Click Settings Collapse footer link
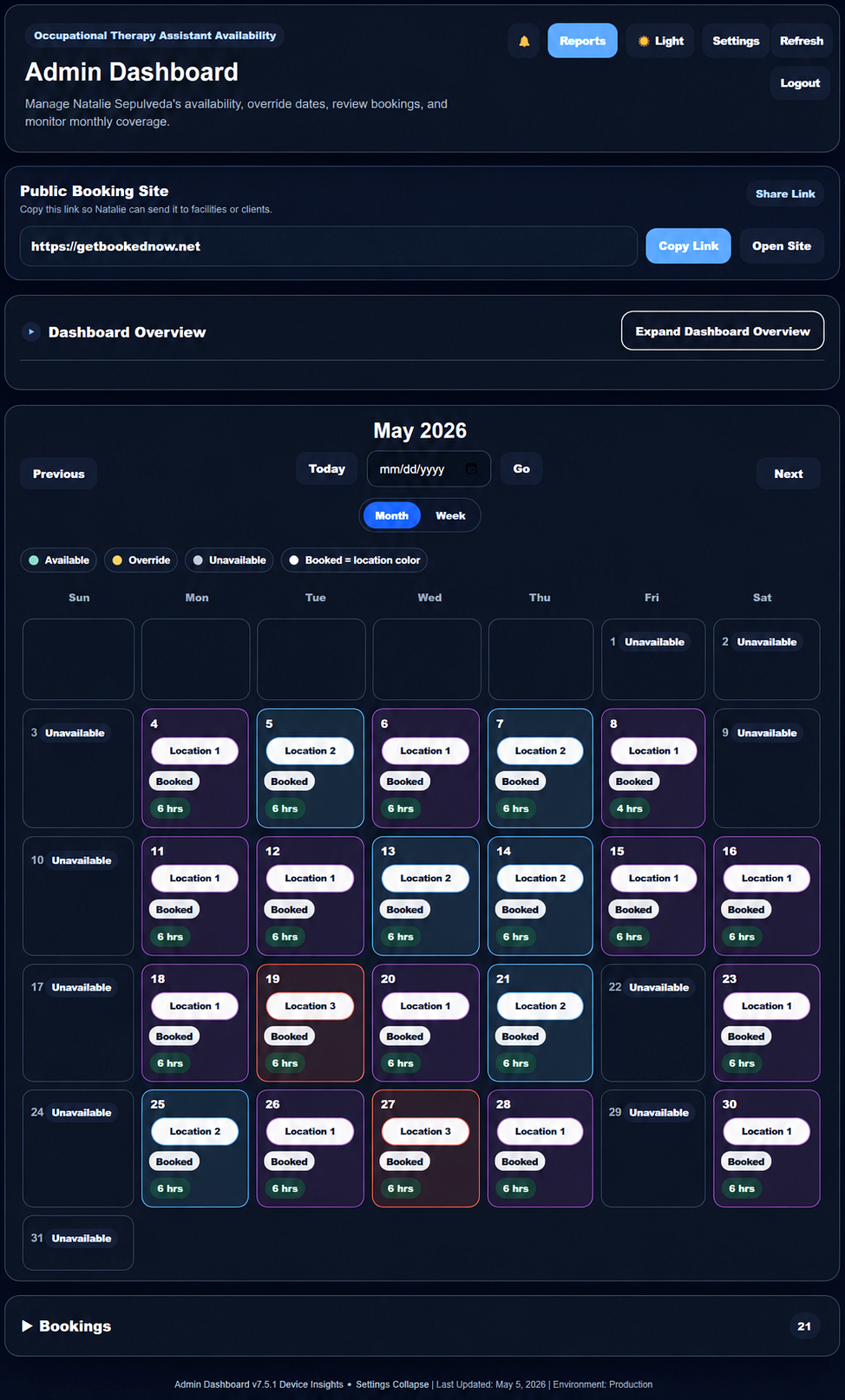 [x=392, y=1384]
